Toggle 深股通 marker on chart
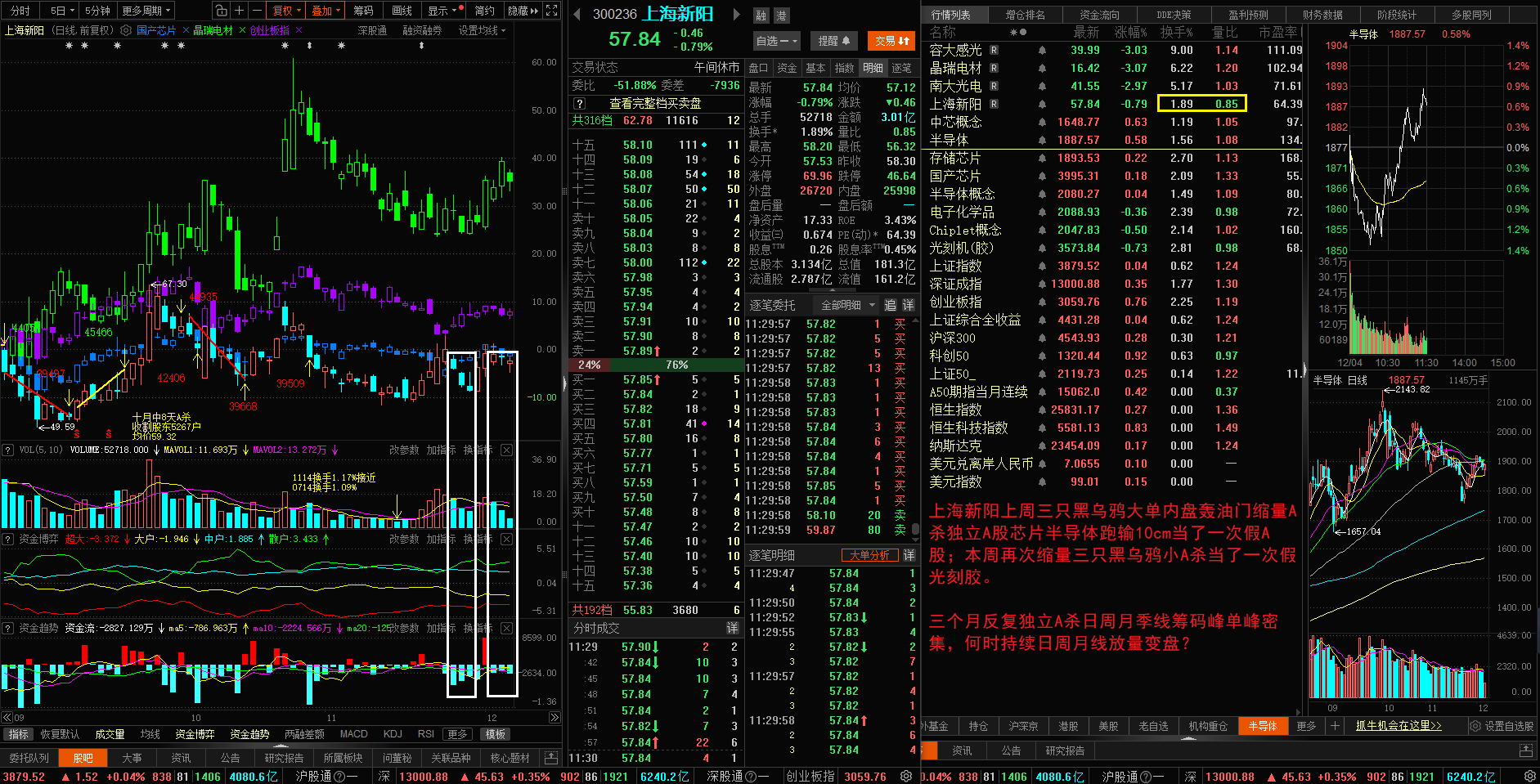This screenshot has width=1540, height=784. point(372,30)
